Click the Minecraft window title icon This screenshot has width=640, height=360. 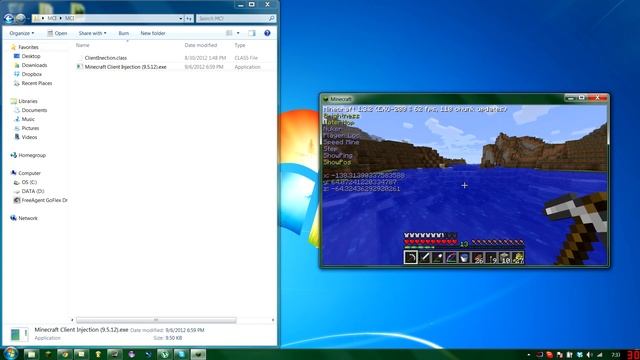(326, 99)
